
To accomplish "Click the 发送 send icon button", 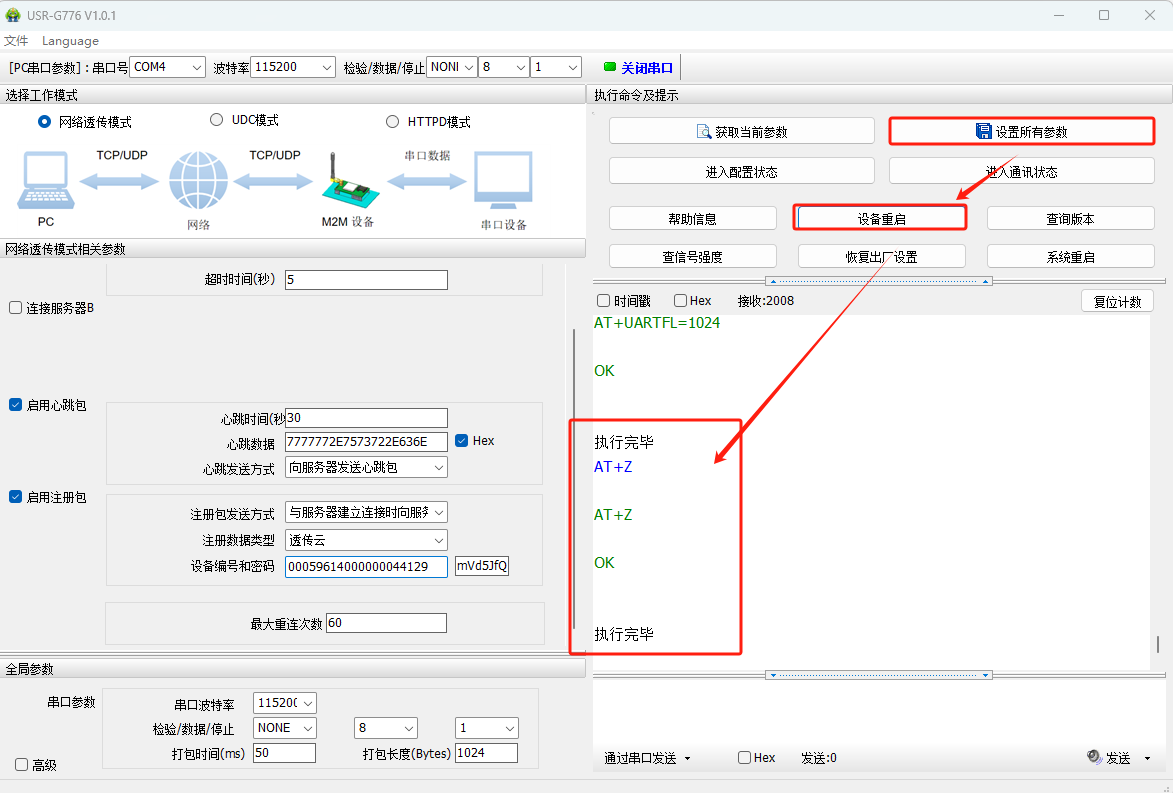I will 1094,758.
